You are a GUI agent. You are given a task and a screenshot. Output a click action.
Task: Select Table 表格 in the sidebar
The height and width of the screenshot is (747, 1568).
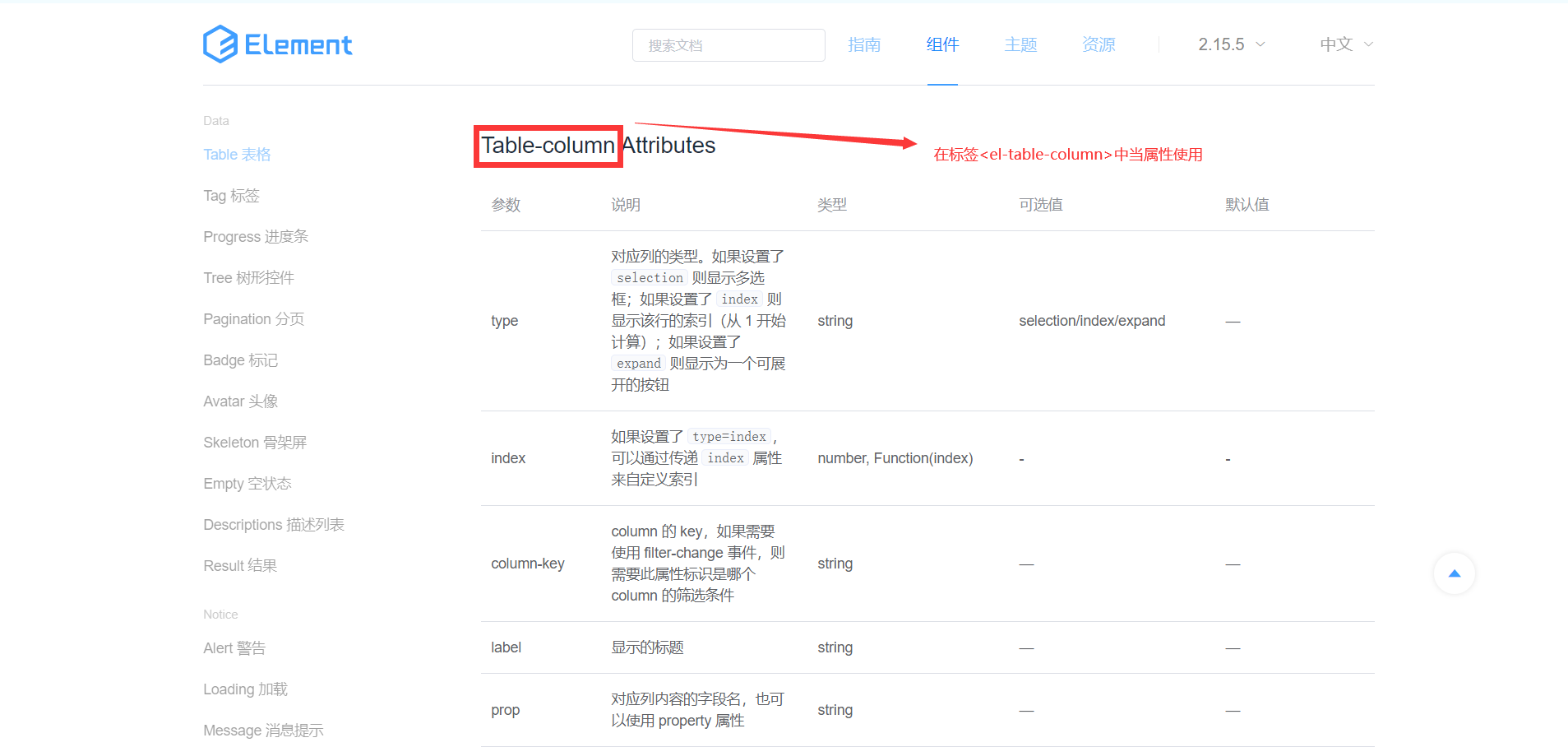237,154
